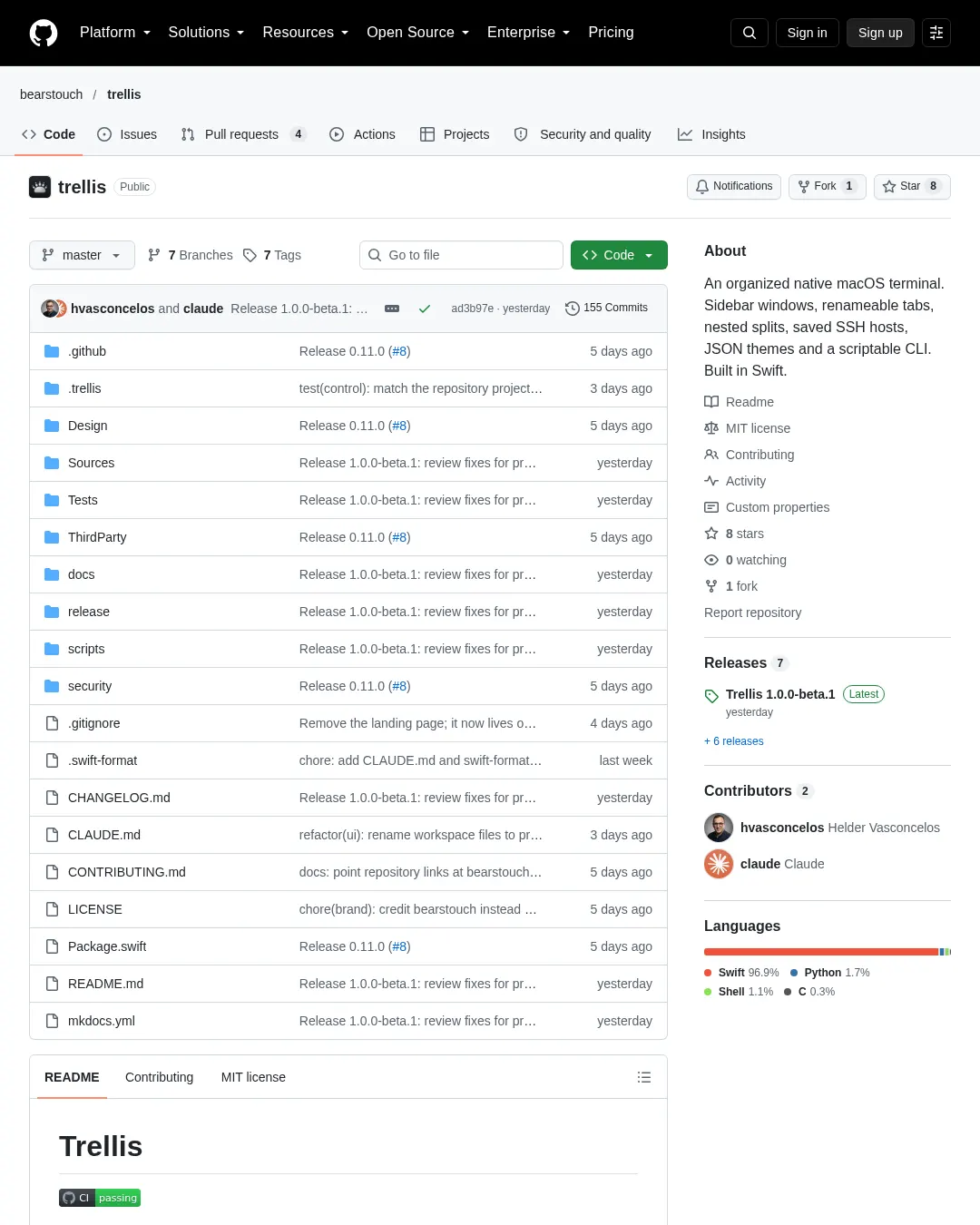Open the + 6 releases link
This screenshot has height=1225, width=980.
[734, 741]
